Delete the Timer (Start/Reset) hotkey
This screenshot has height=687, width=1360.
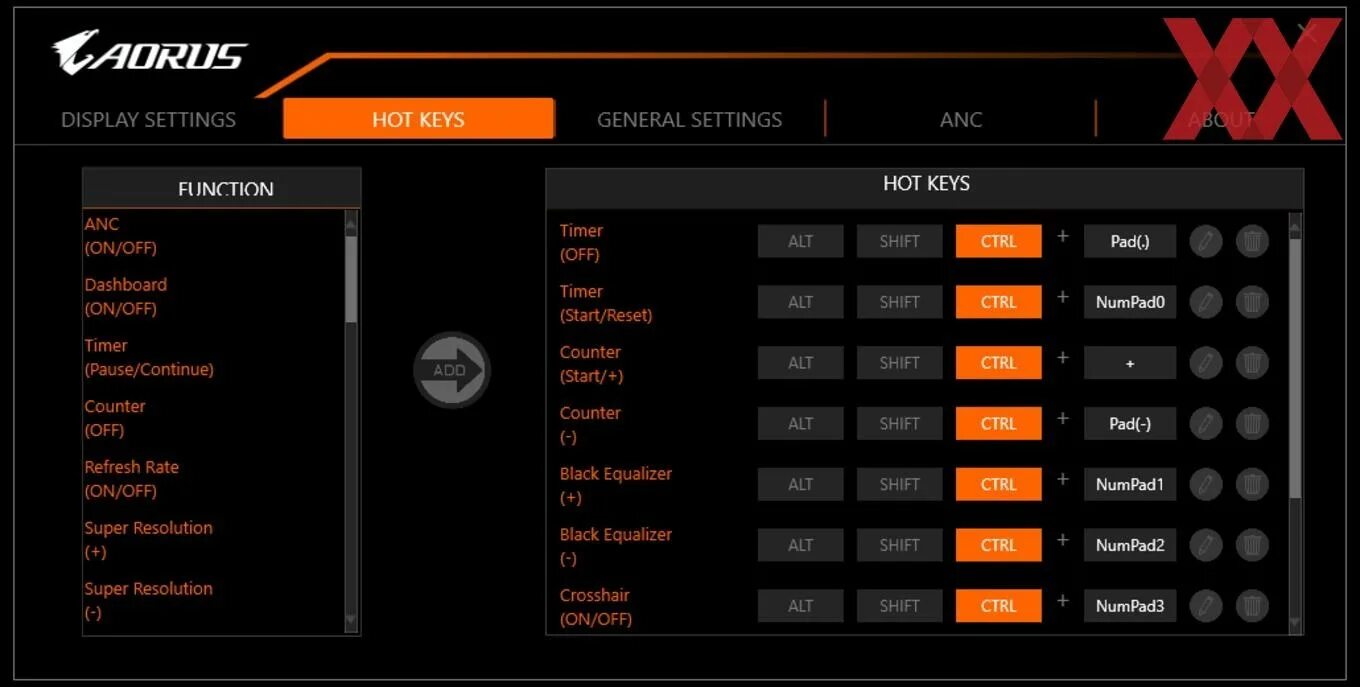point(1252,301)
